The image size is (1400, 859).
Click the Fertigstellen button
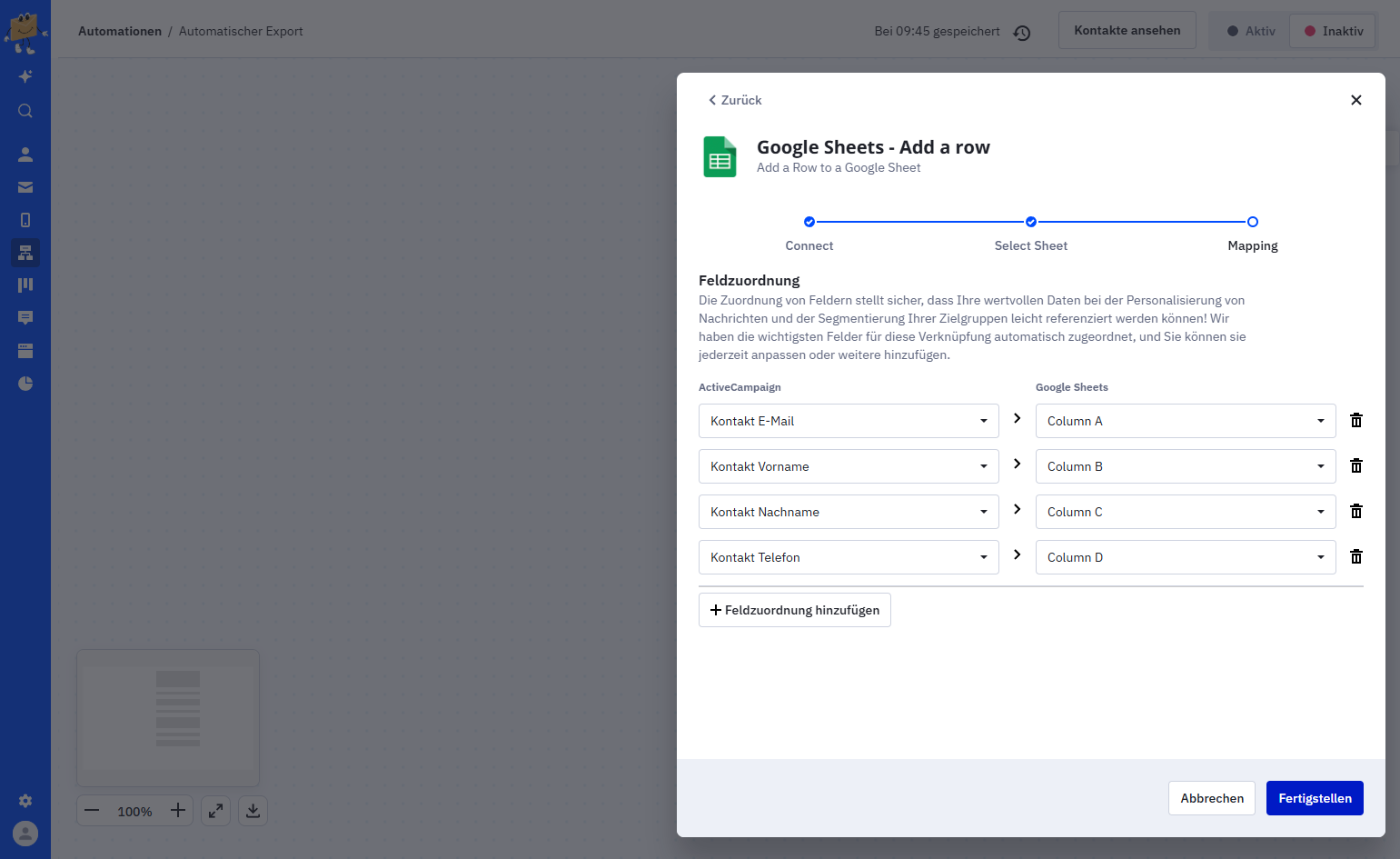pyautogui.click(x=1315, y=798)
